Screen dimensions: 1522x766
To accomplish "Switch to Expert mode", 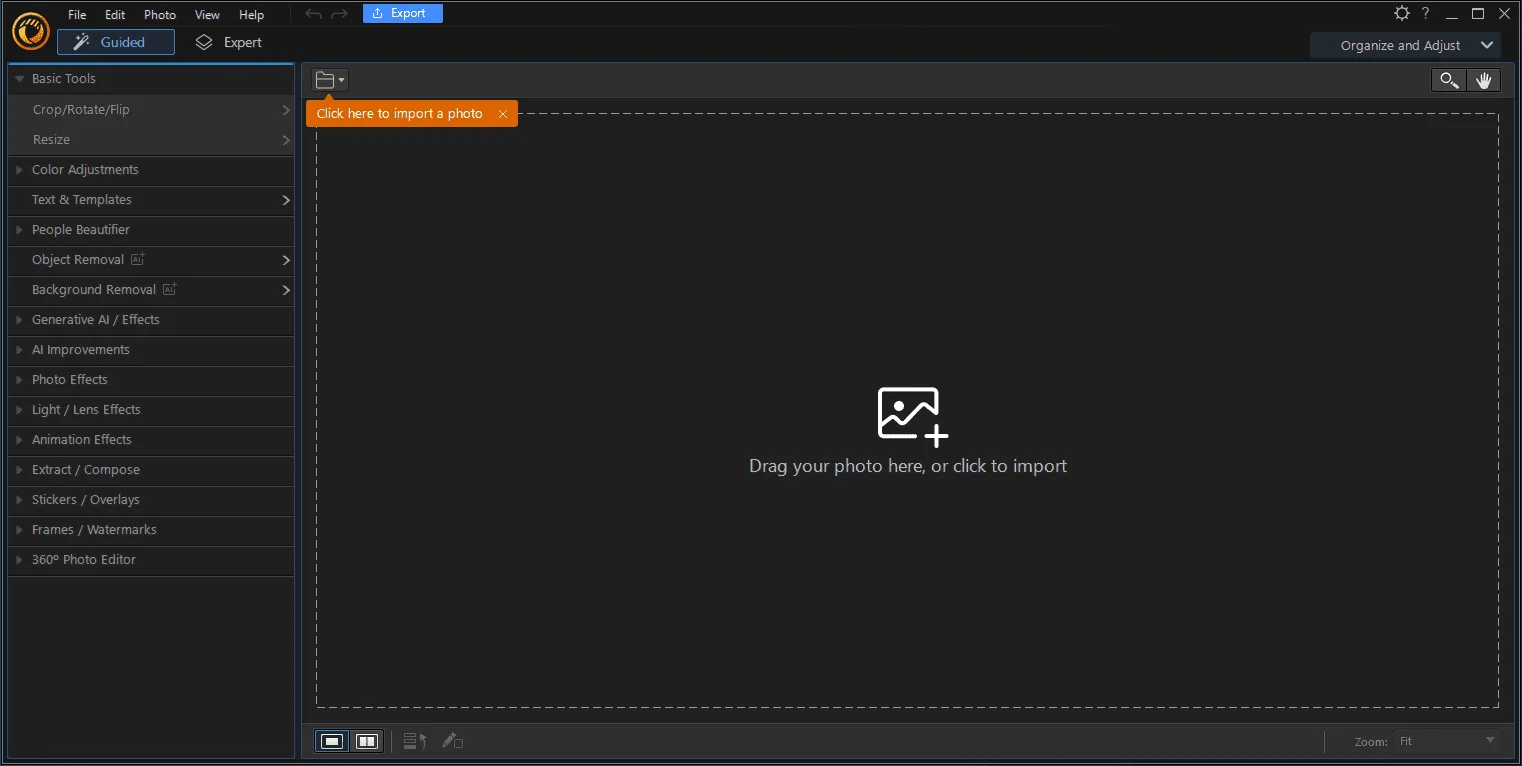I will click(229, 42).
